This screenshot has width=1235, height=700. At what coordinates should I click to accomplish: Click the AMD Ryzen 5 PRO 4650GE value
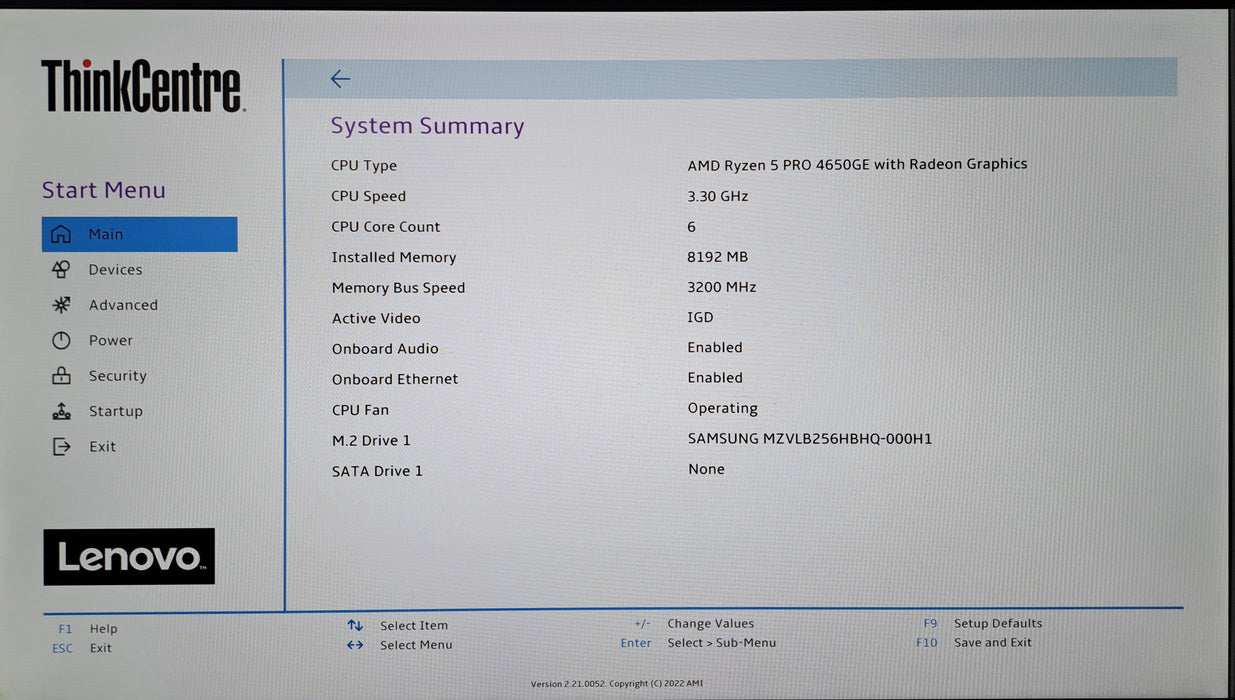coord(857,164)
